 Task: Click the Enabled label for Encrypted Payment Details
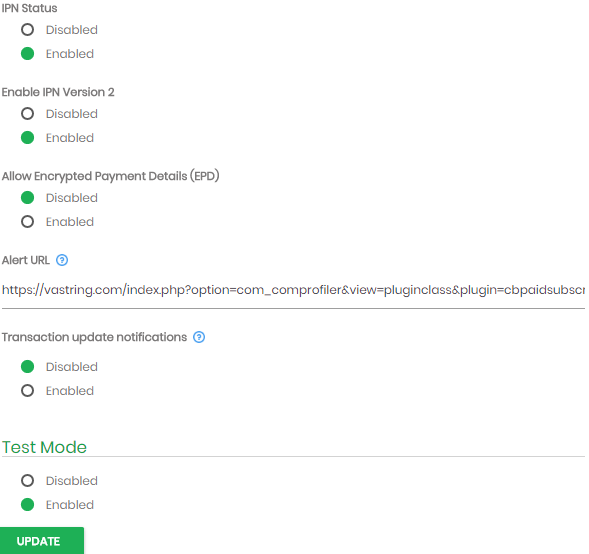pos(70,222)
